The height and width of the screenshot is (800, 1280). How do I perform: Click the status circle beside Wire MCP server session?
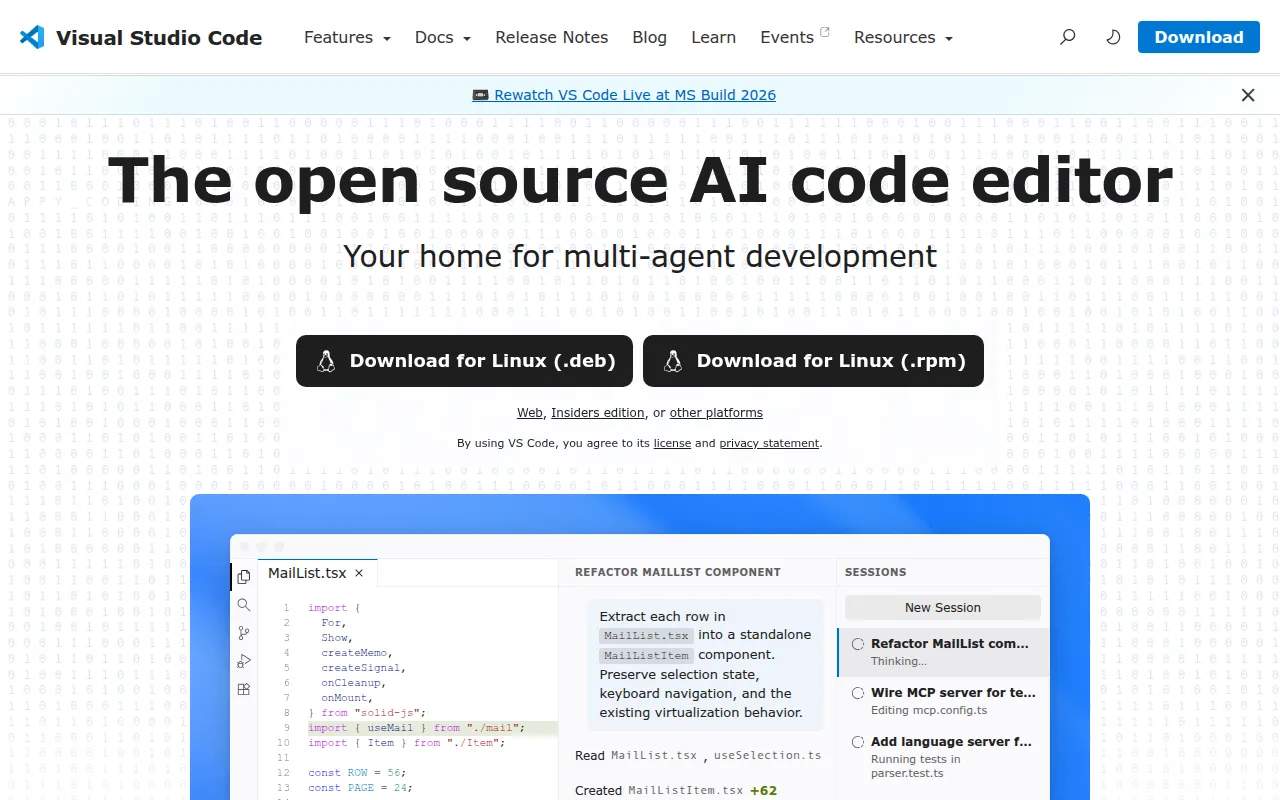click(858, 693)
